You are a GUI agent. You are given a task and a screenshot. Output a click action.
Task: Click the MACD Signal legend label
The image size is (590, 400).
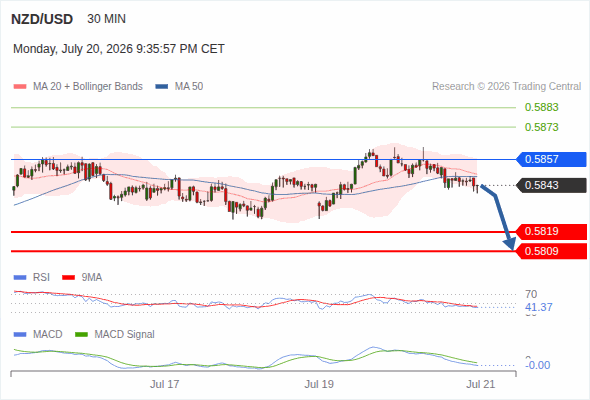coord(125,335)
